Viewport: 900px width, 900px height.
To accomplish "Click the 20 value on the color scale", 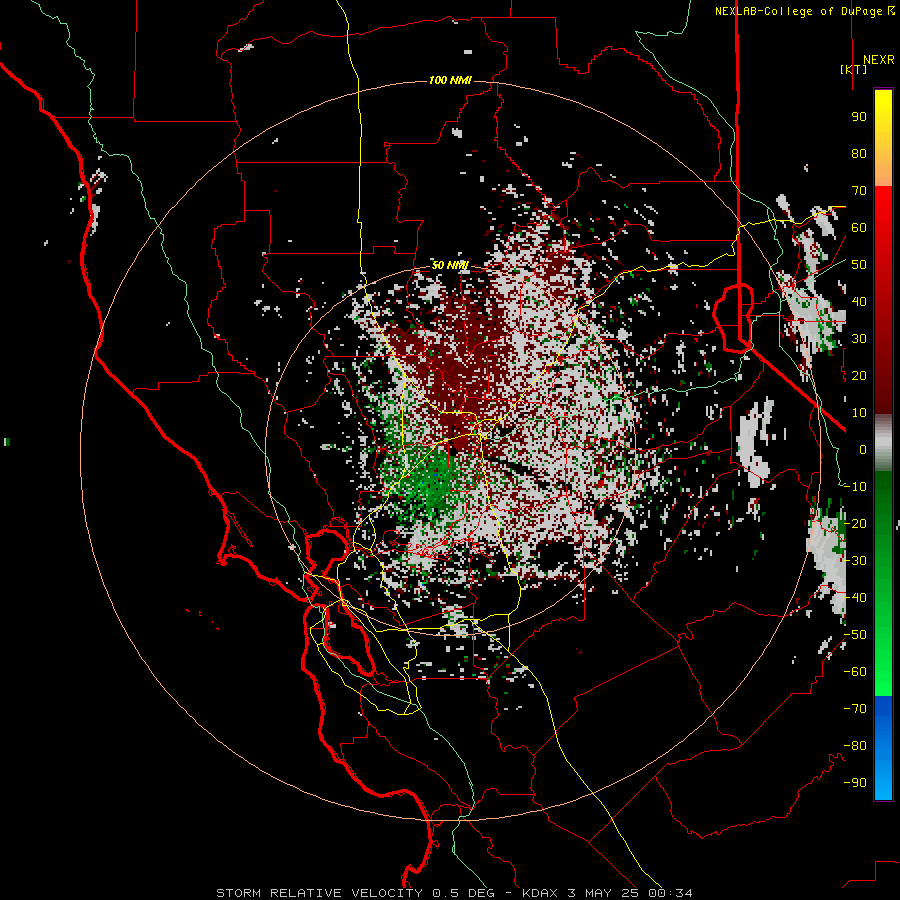I will click(859, 376).
